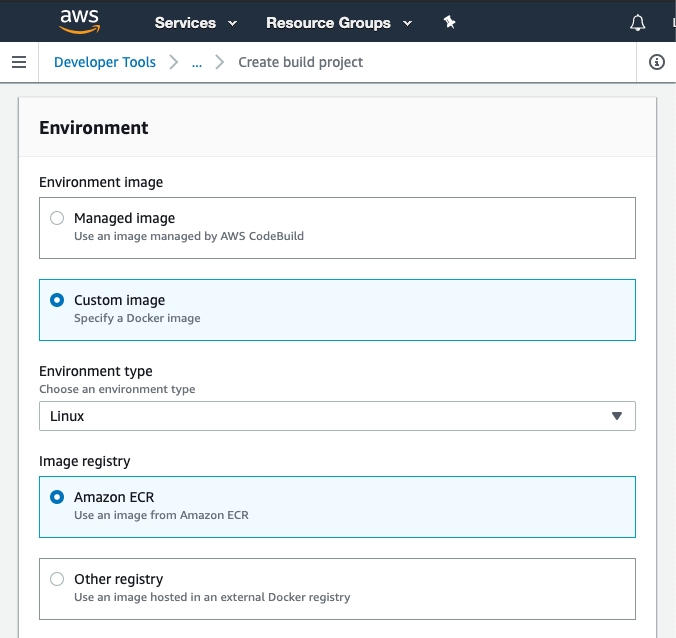This screenshot has height=638, width=676.
Task: Click the Services chevron arrow
Action: click(x=232, y=23)
